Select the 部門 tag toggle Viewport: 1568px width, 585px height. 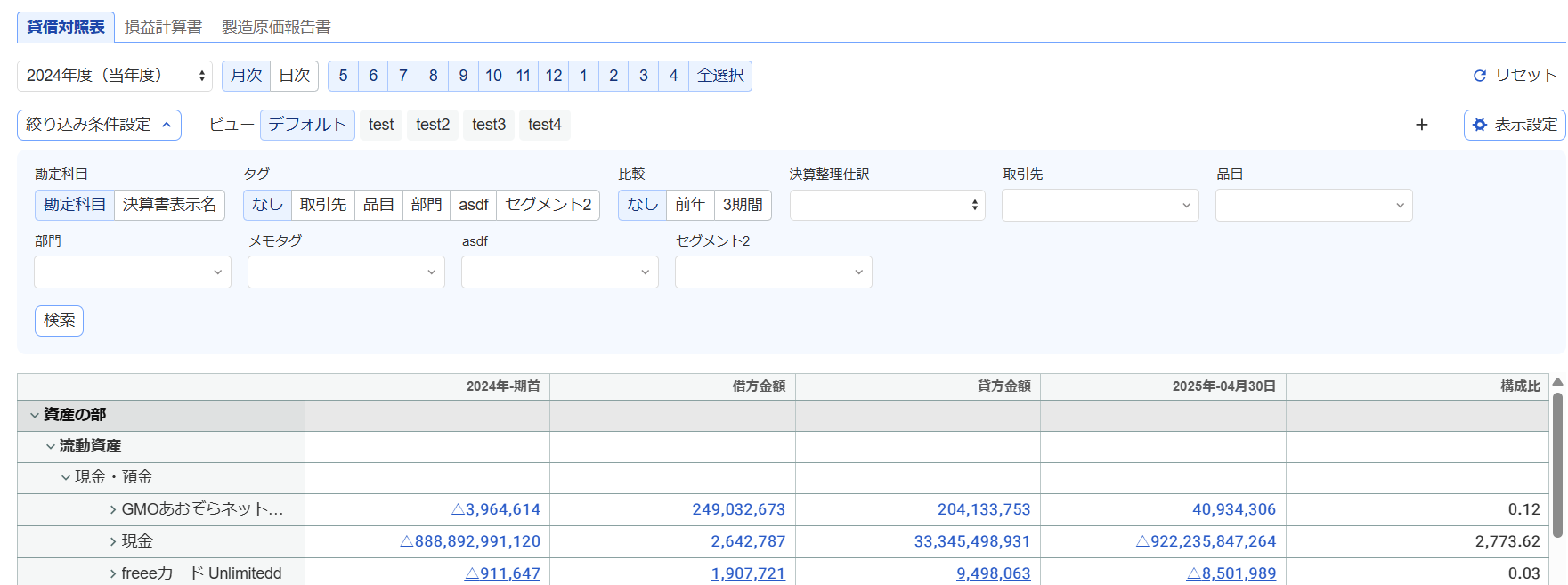(x=427, y=205)
